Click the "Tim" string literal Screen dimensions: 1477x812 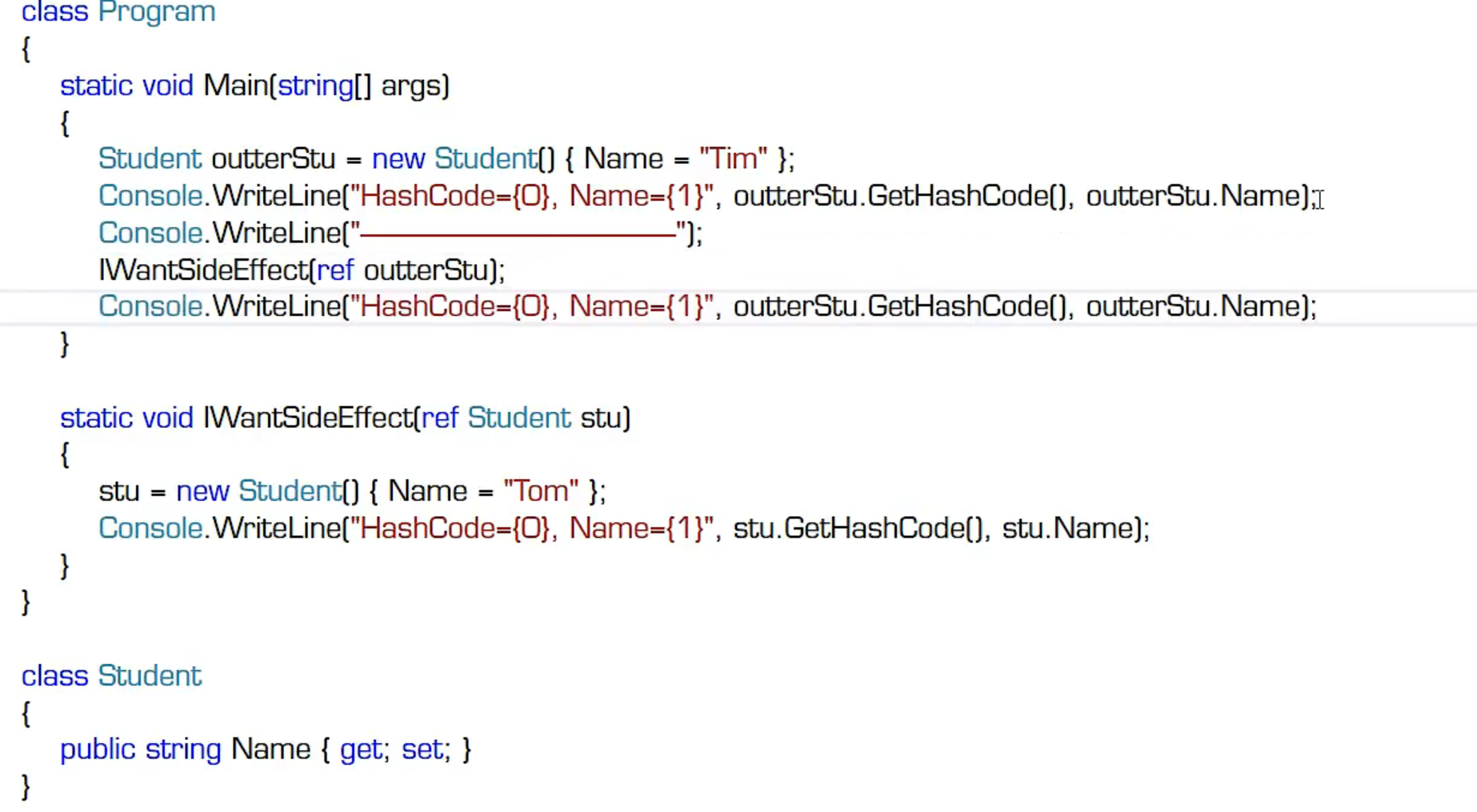click(733, 158)
